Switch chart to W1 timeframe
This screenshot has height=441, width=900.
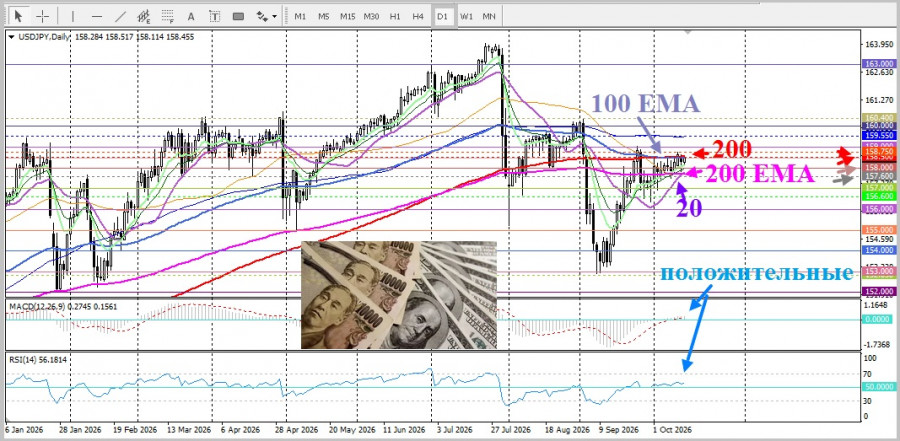coord(466,16)
